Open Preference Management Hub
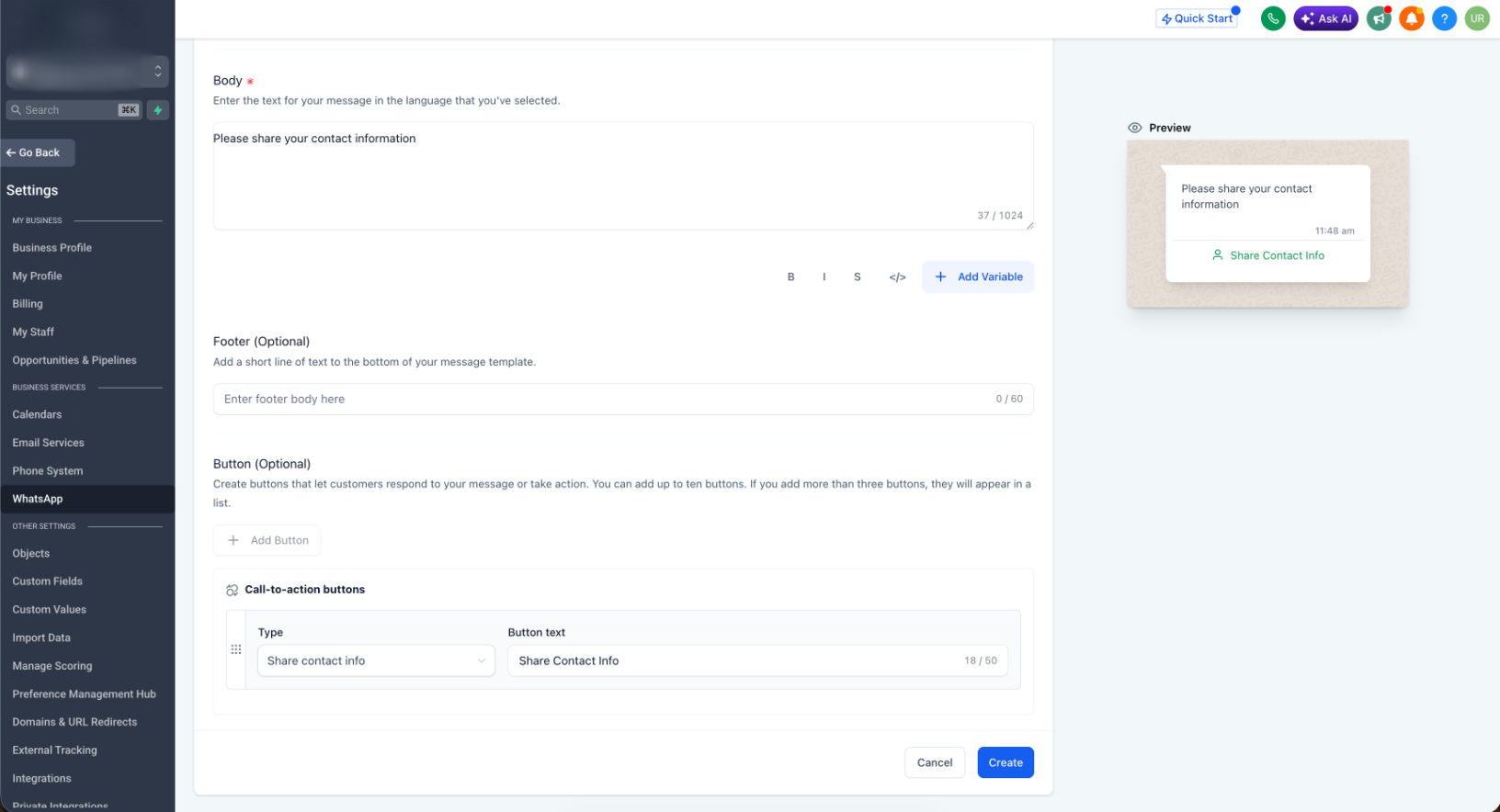The image size is (1500, 812). tap(85, 694)
